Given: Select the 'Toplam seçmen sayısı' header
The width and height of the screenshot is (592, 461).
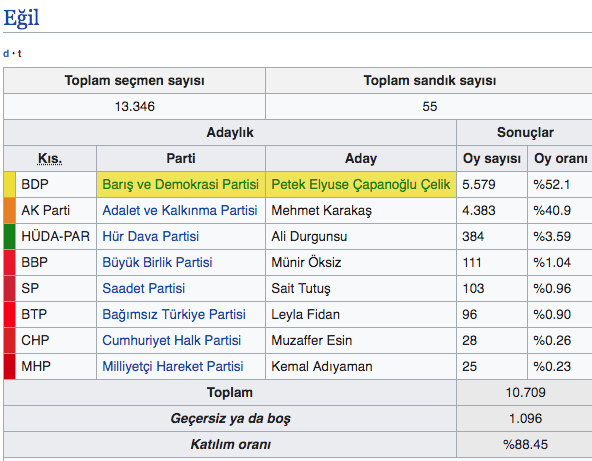Looking at the screenshot, I should click(134, 80).
